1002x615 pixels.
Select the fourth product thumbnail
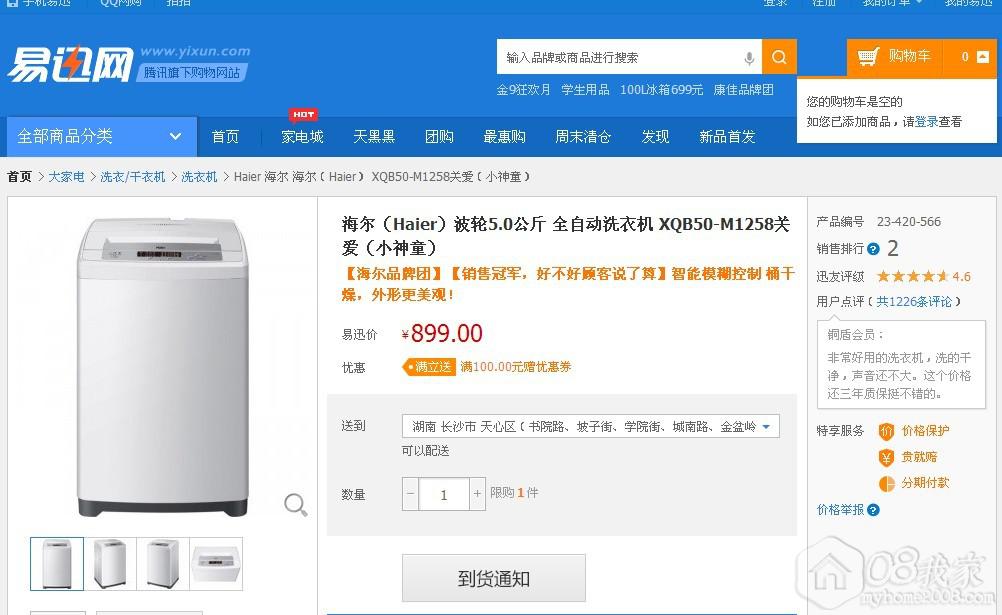[x=216, y=564]
